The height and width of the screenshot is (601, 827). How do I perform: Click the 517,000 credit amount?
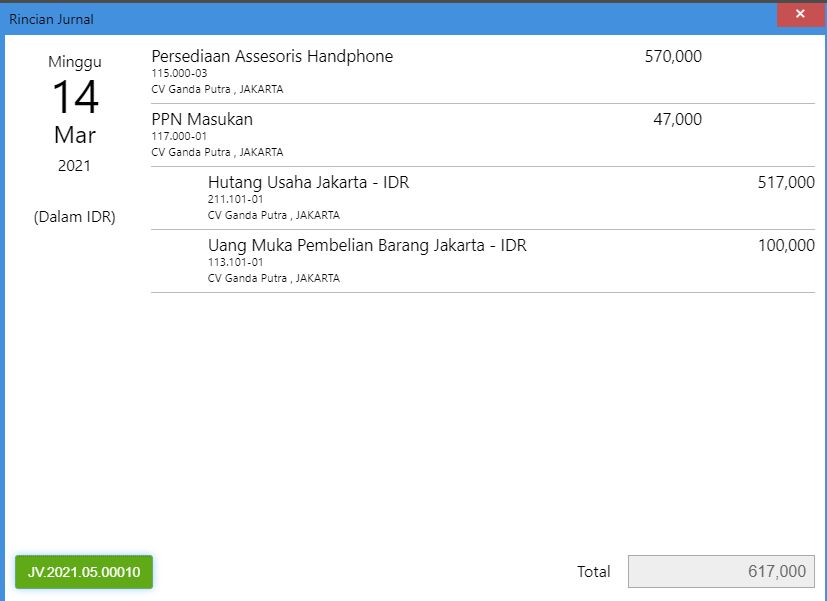pos(786,182)
